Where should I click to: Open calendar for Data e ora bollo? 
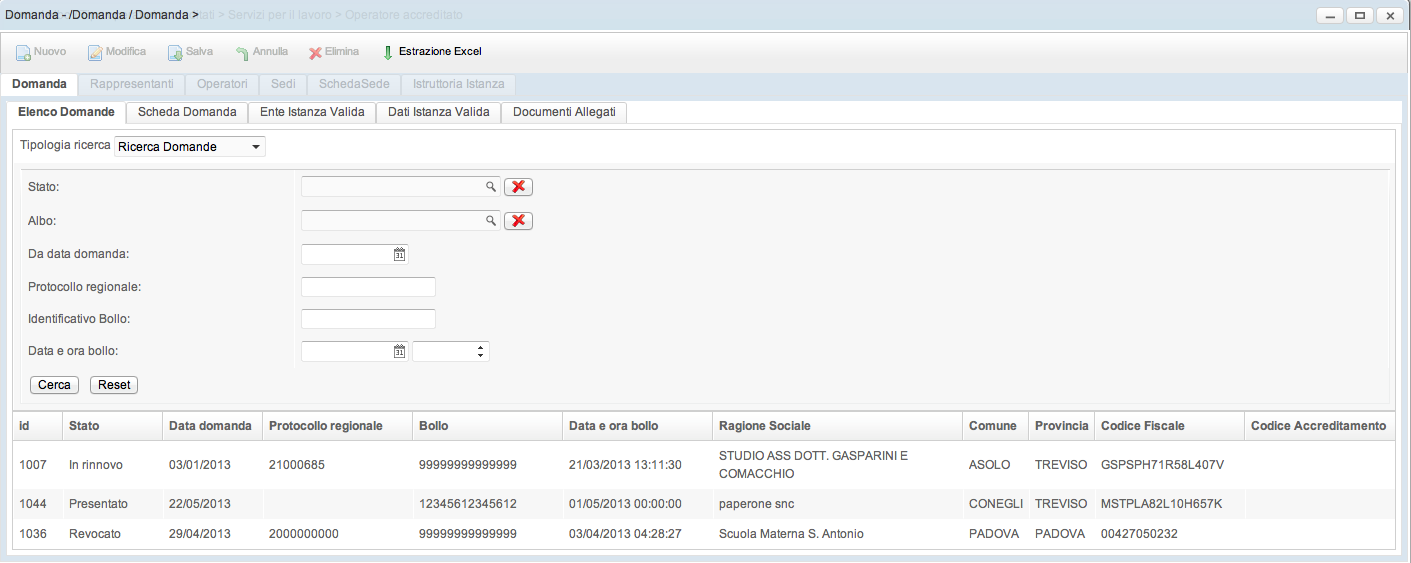(x=399, y=351)
